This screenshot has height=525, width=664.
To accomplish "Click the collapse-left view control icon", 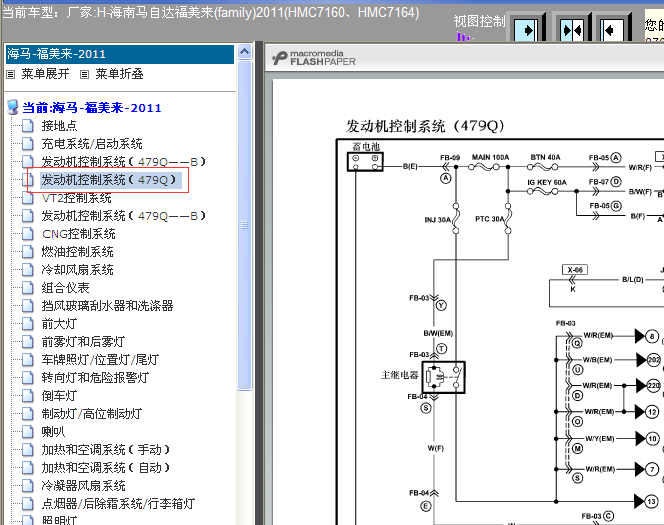I will click(612, 30).
